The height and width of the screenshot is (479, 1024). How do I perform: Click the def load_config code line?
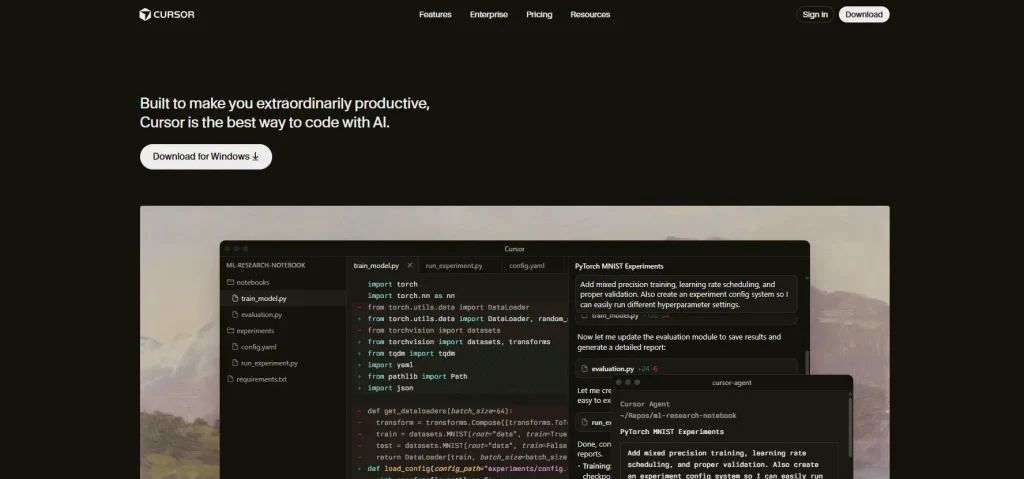click(467, 469)
